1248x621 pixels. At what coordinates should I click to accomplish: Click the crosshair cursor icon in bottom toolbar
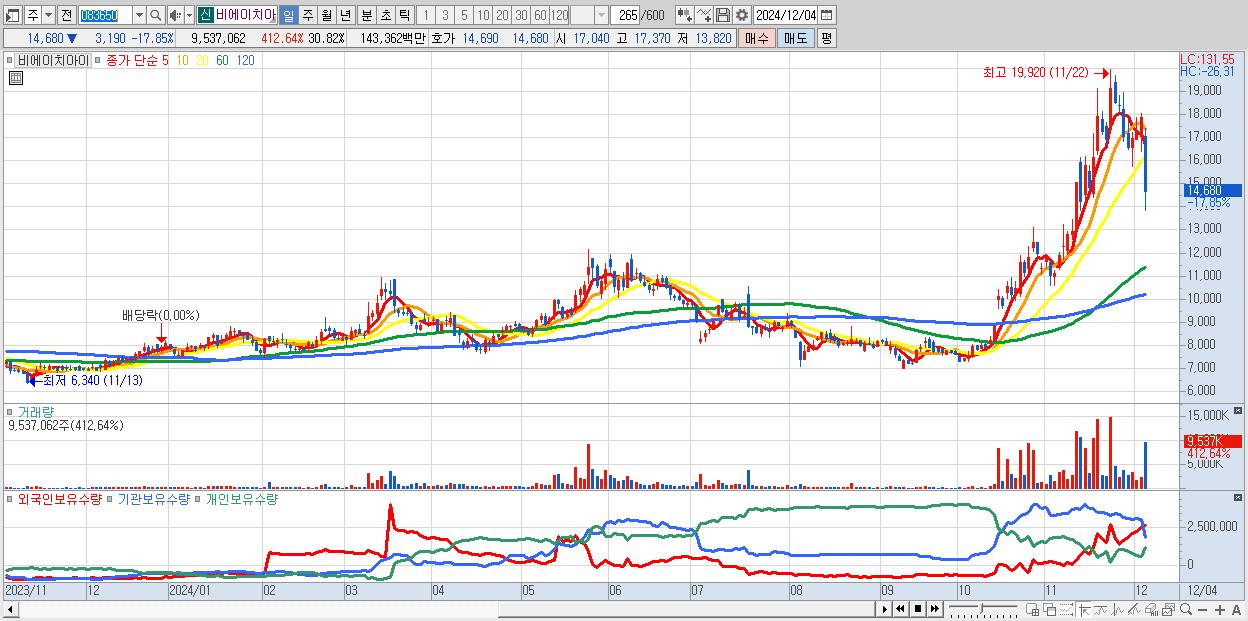pos(1085,609)
